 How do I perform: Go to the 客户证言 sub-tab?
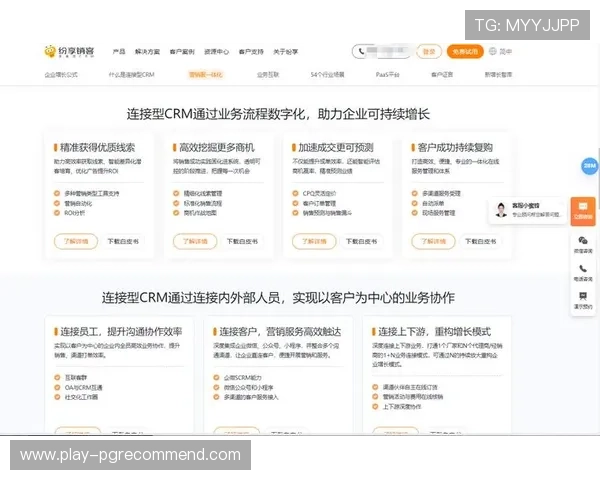tap(442, 75)
